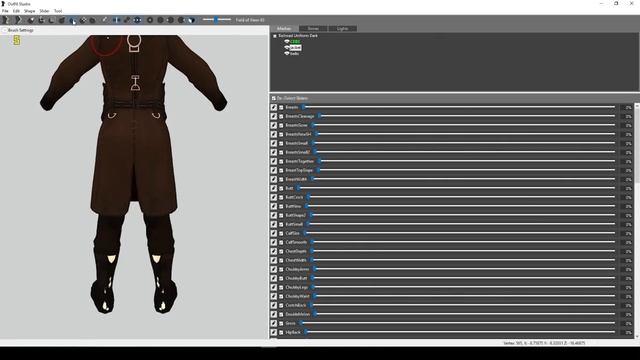The width and height of the screenshot is (640, 360).
Task: Open the Slider menu
Action: (44, 11)
